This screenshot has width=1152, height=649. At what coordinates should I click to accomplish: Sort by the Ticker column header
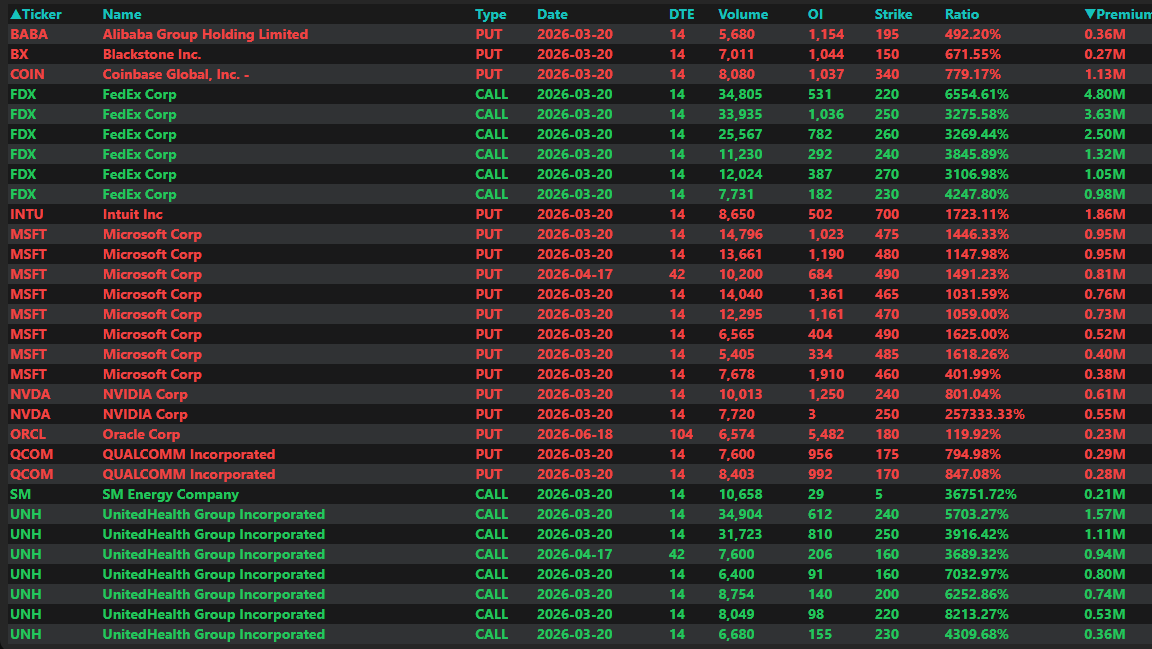36,14
